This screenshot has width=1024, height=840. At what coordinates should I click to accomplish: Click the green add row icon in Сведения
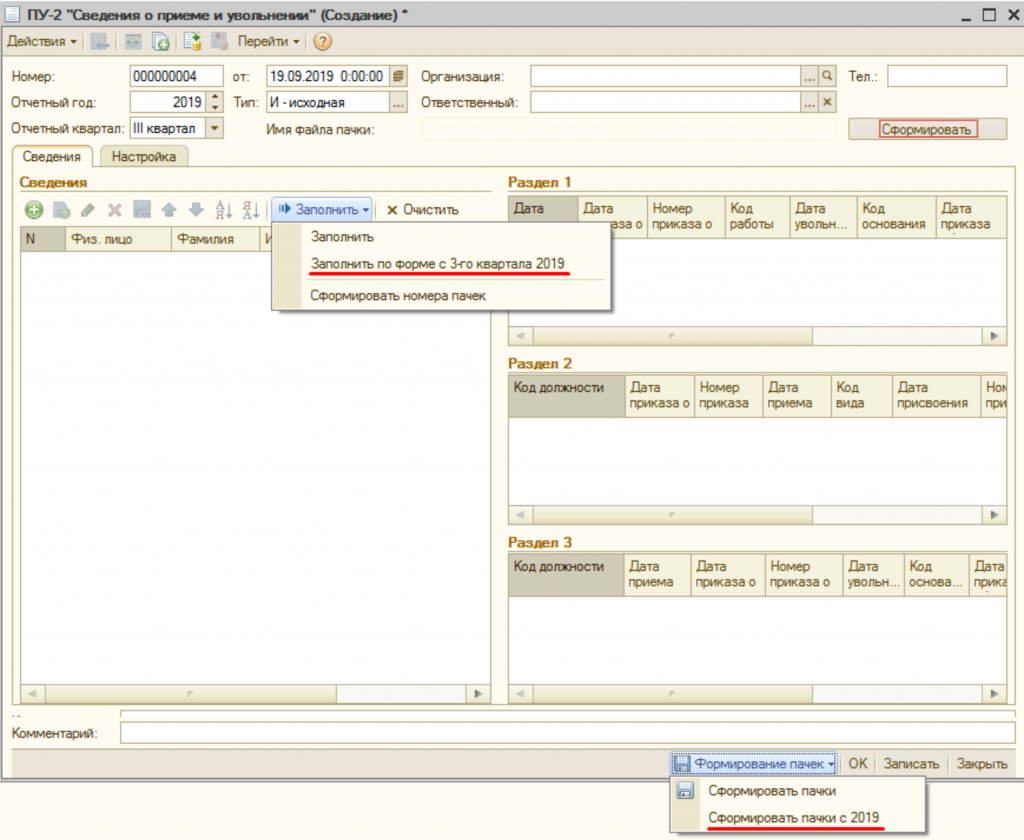[34, 210]
